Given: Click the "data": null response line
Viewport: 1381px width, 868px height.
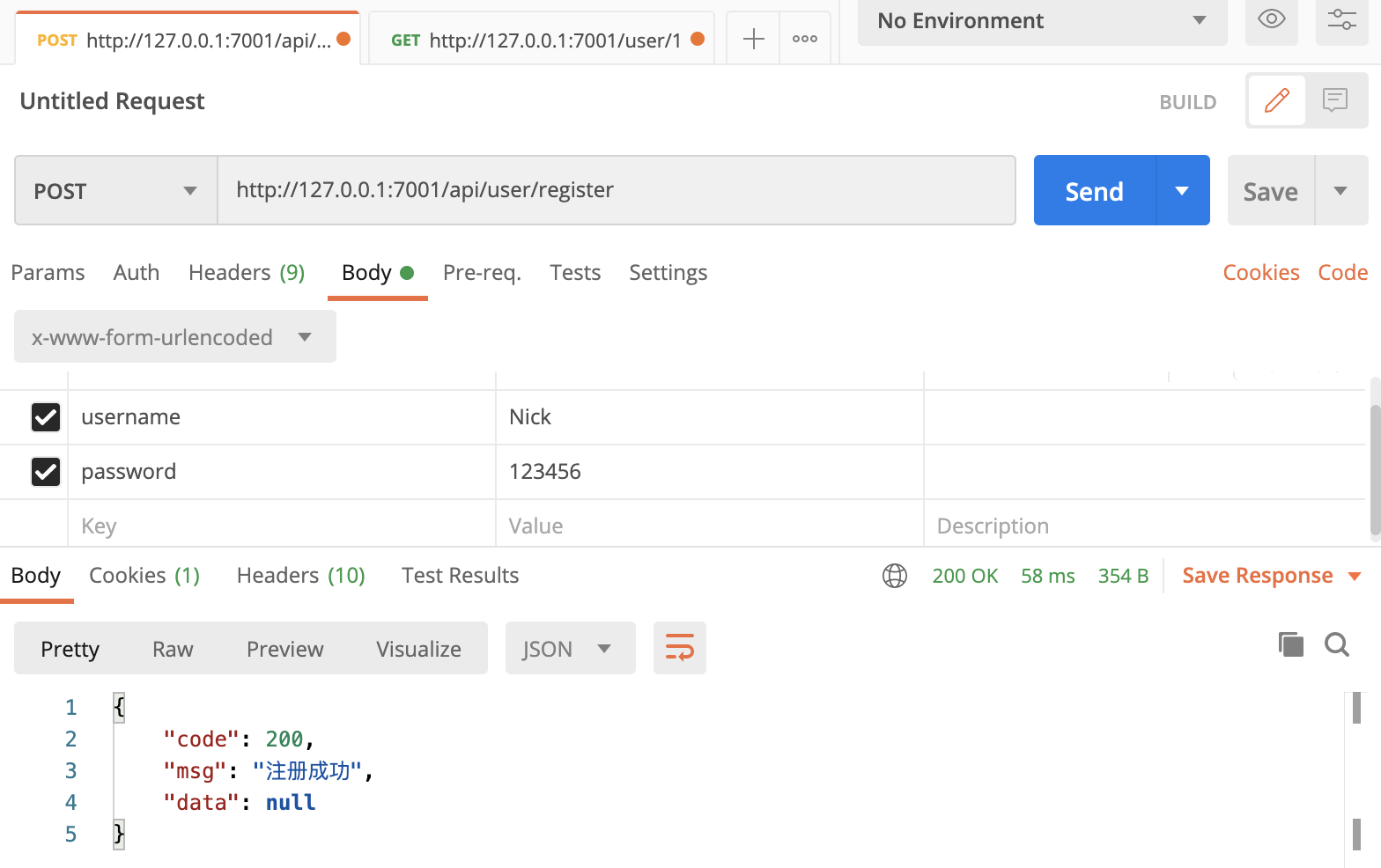Looking at the screenshot, I should tap(240, 803).
